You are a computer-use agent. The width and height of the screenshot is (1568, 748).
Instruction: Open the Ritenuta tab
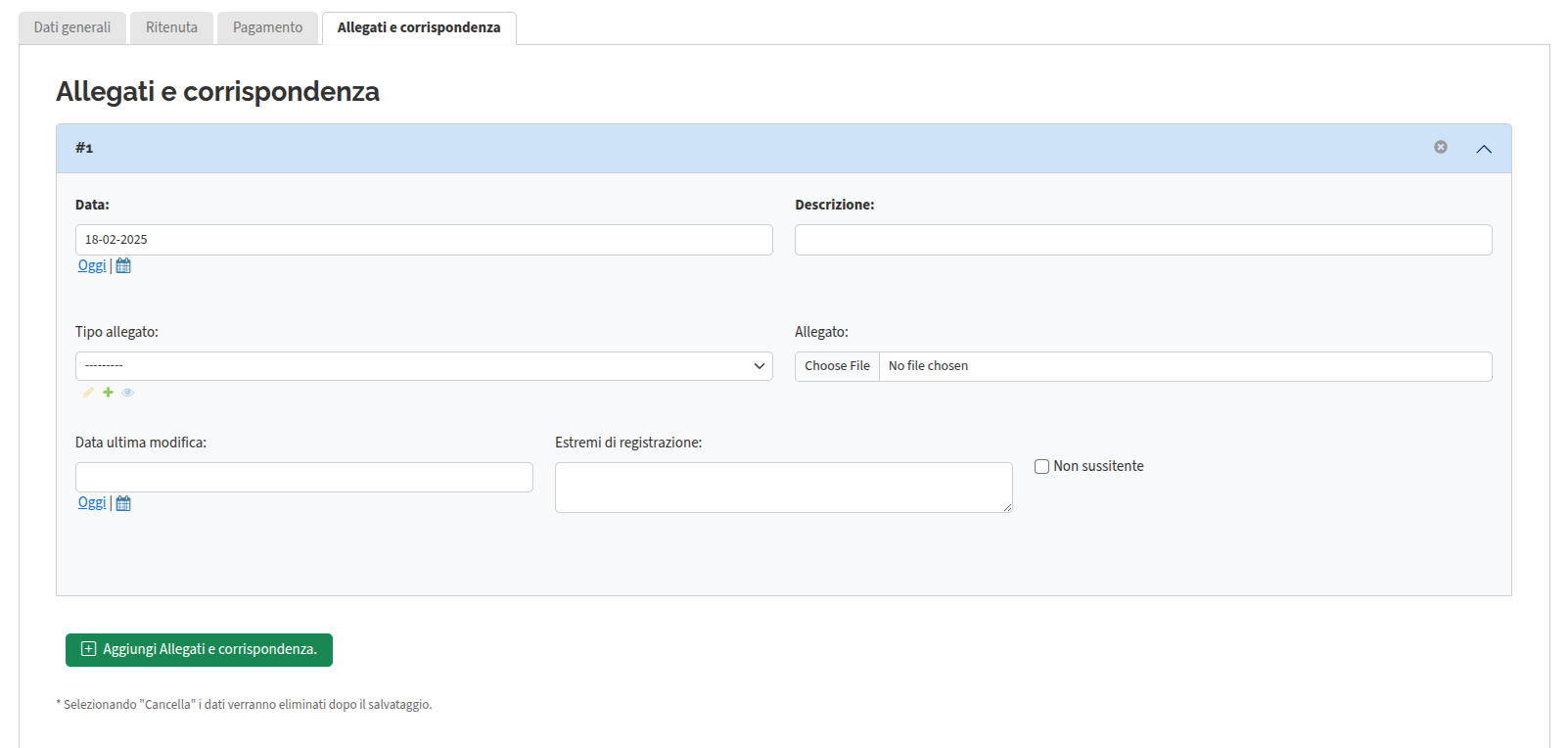[x=171, y=27]
